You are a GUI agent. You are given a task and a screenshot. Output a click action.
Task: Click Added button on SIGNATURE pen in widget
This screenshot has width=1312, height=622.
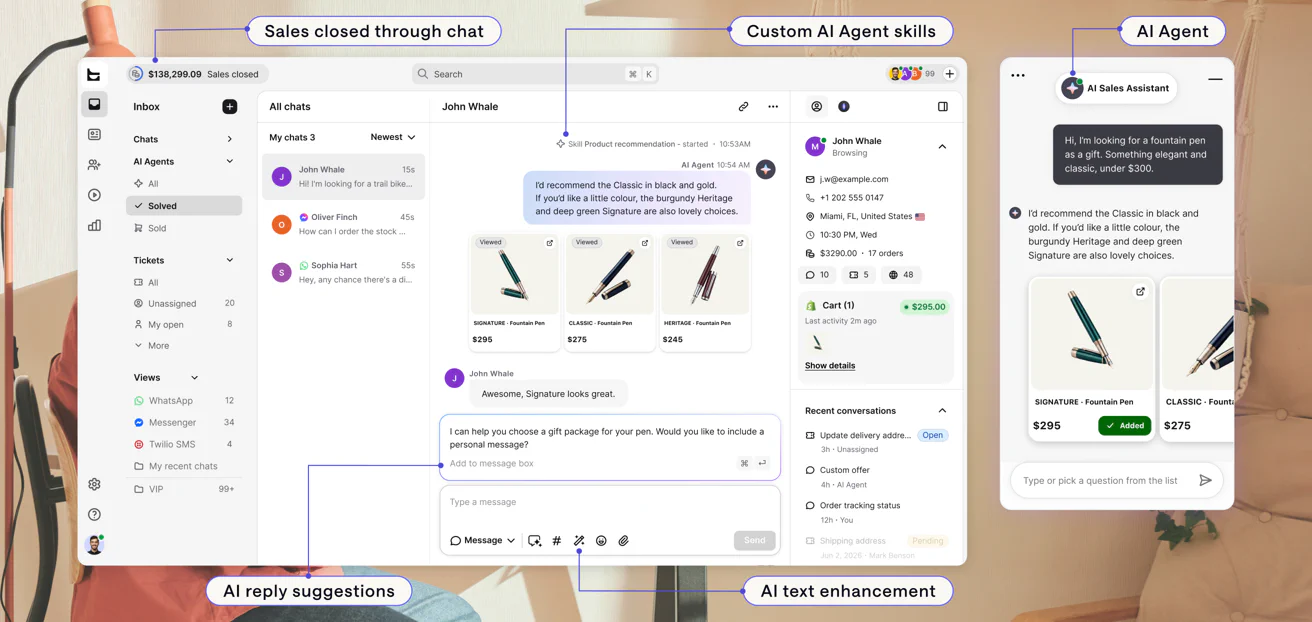coord(1124,425)
